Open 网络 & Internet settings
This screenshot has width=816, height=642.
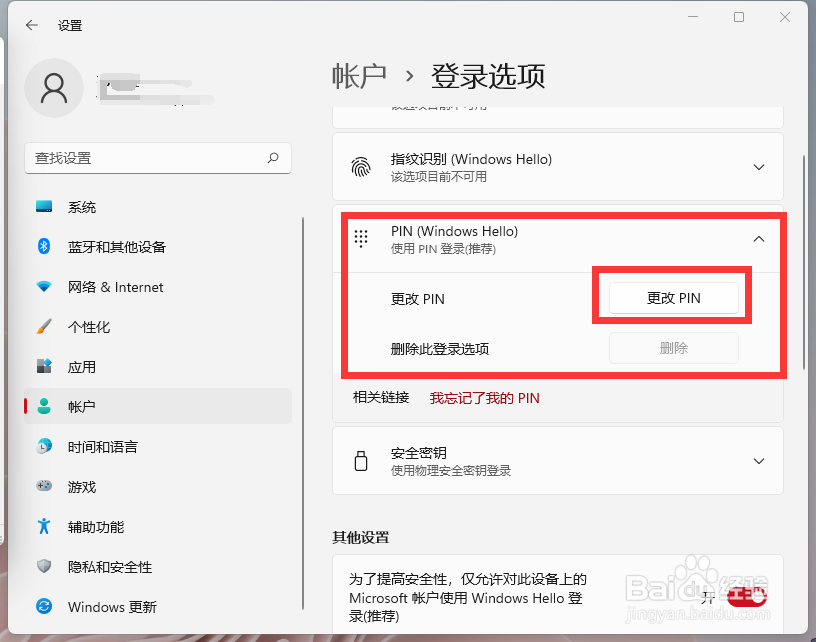click(x=158, y=287)
